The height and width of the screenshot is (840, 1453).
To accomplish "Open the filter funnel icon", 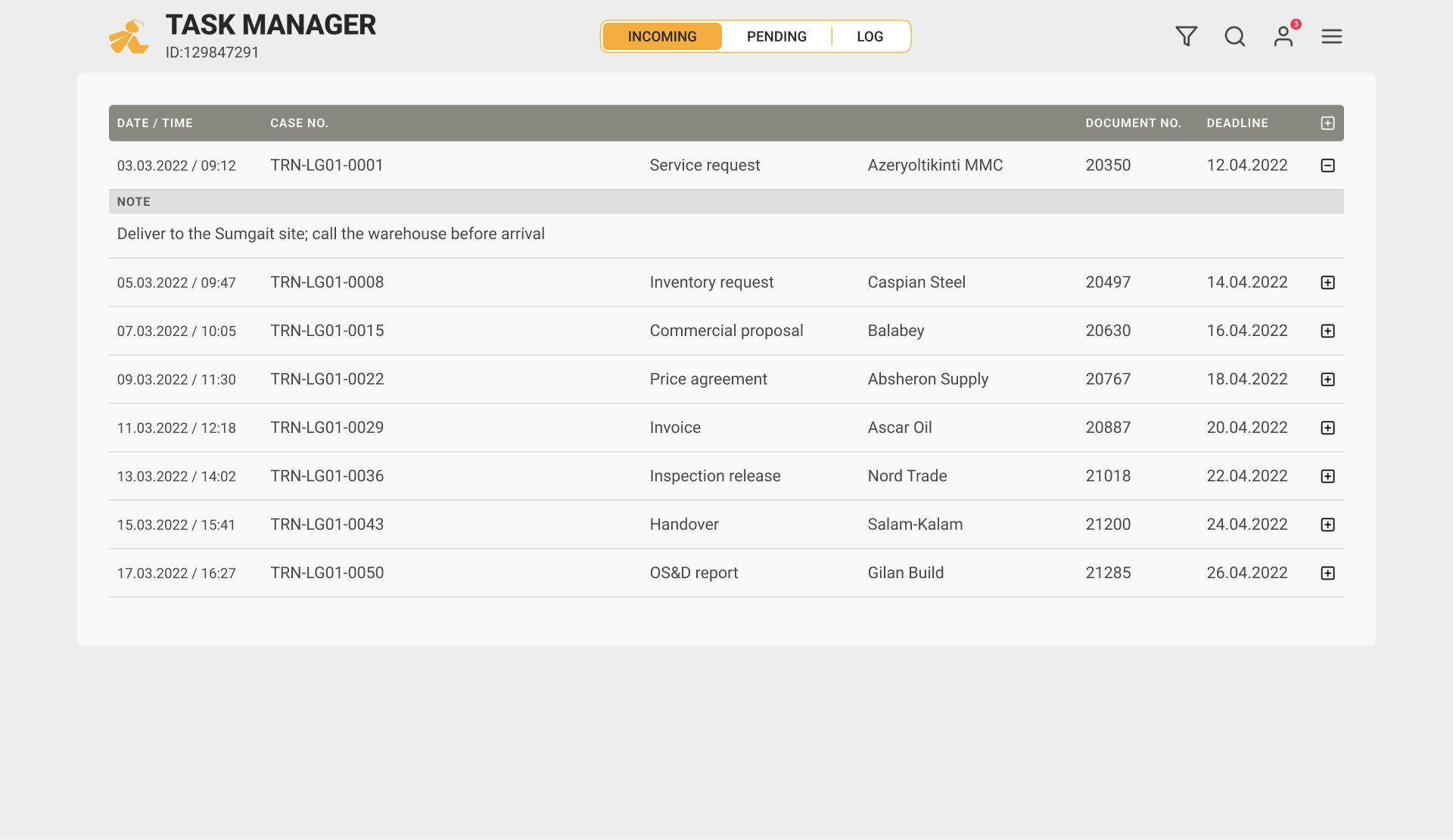I will click(x=1186, y=36).
